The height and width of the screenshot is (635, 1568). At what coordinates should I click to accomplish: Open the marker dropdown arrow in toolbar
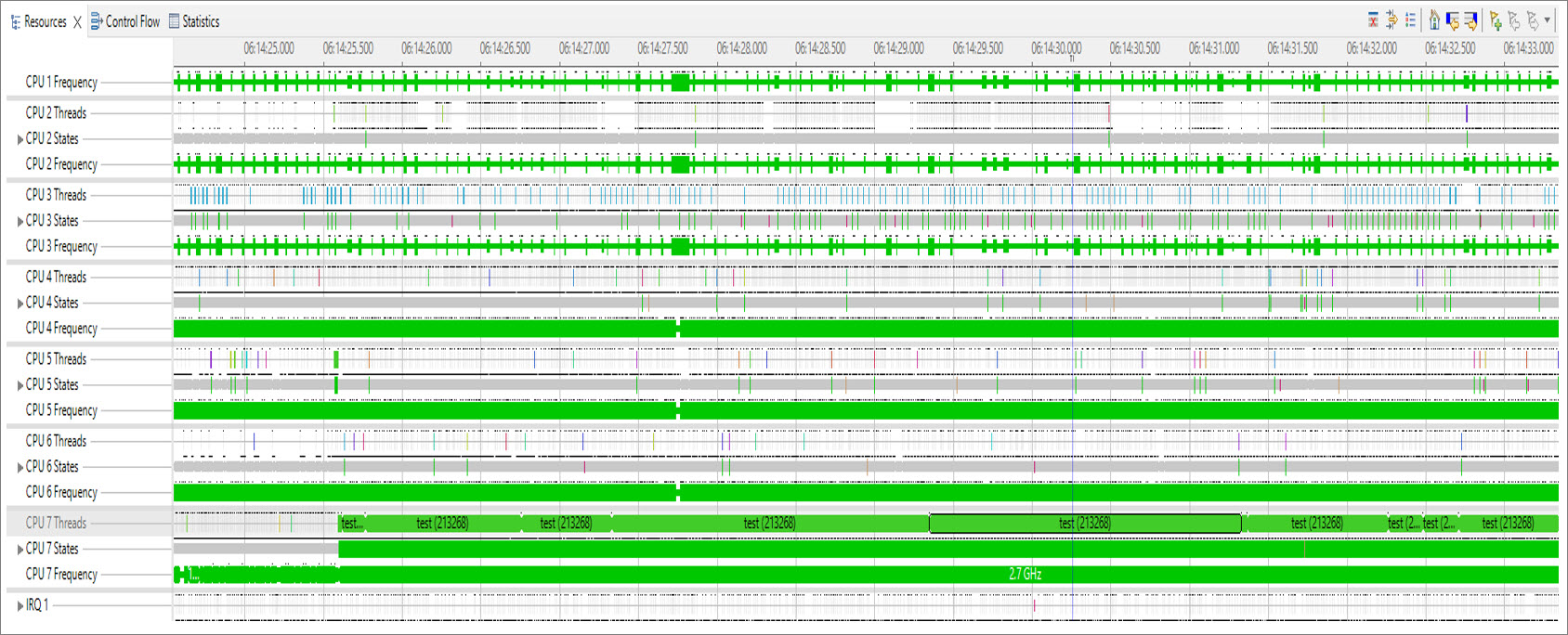point(1548,20)
